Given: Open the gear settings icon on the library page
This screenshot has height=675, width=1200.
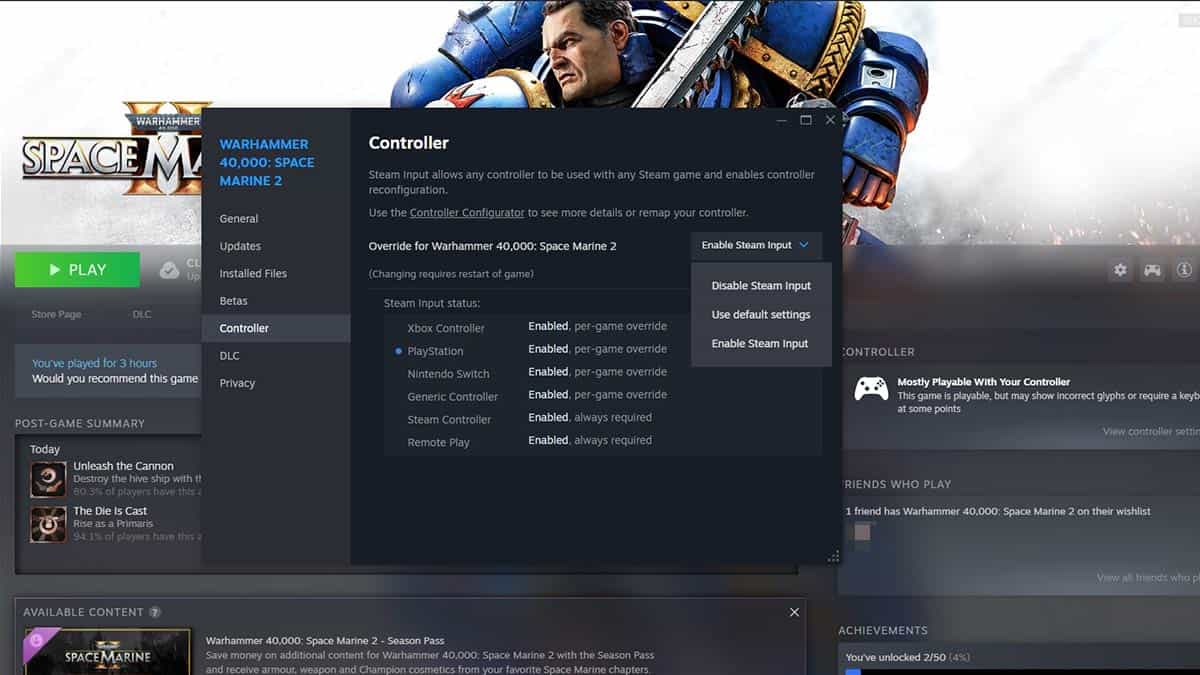Looking at the screenshot, I should click(1120, 270).
